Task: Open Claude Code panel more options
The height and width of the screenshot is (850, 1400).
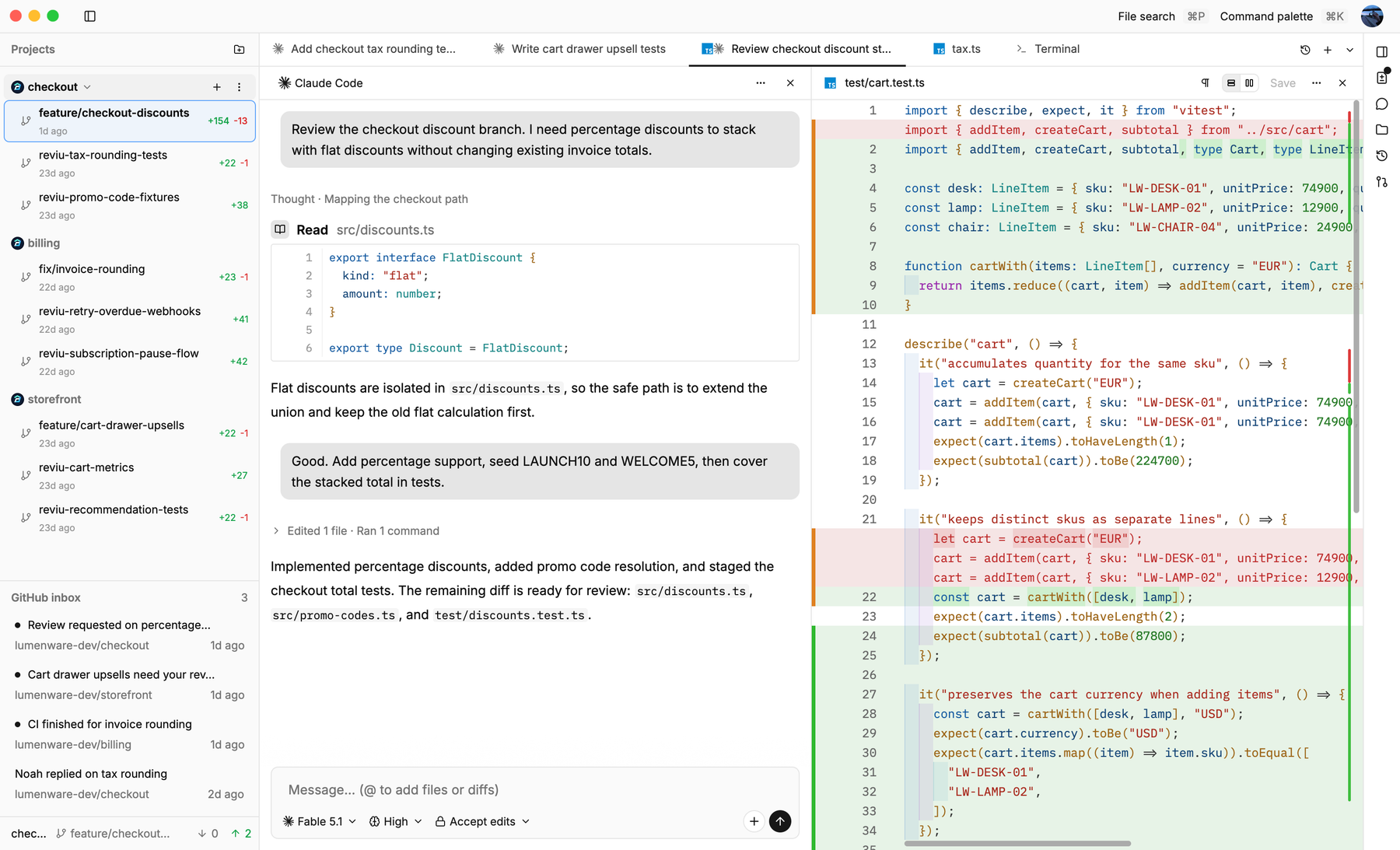Action: click(x=761, y=83)
